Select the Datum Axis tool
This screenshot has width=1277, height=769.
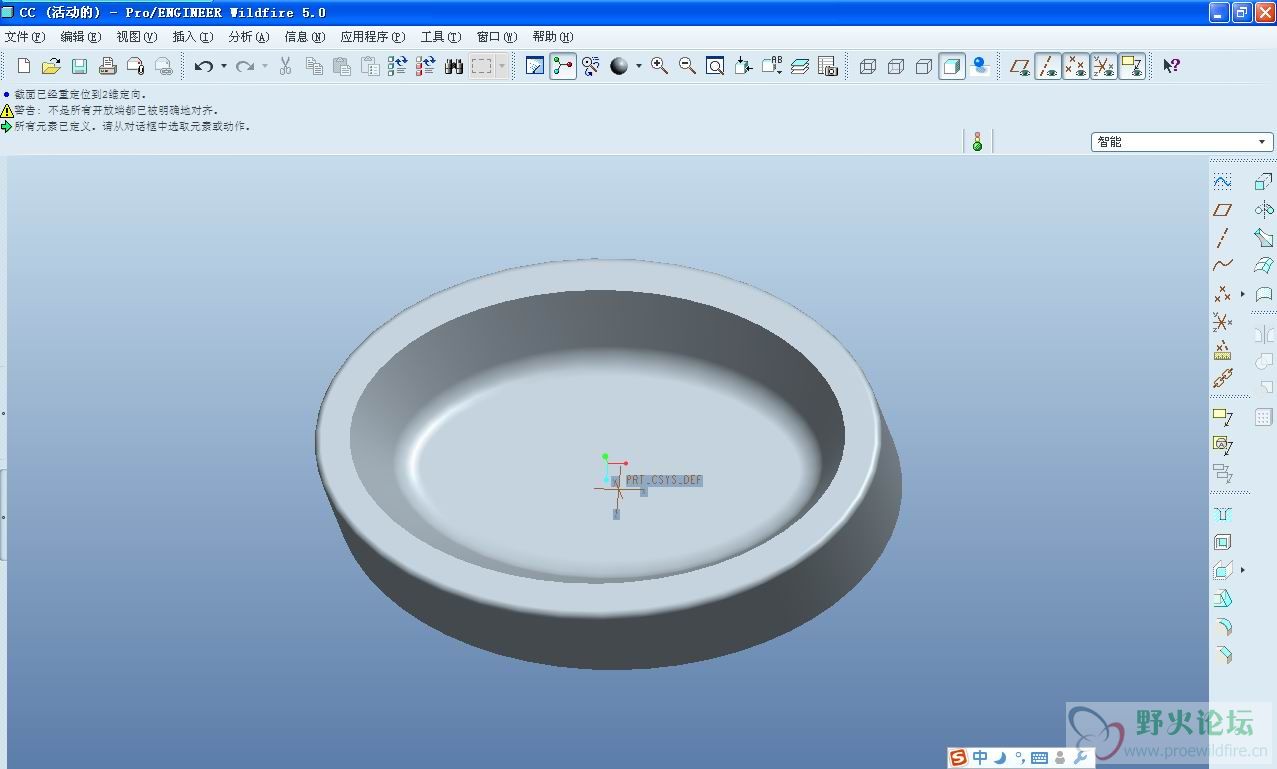coord(1222,238)
